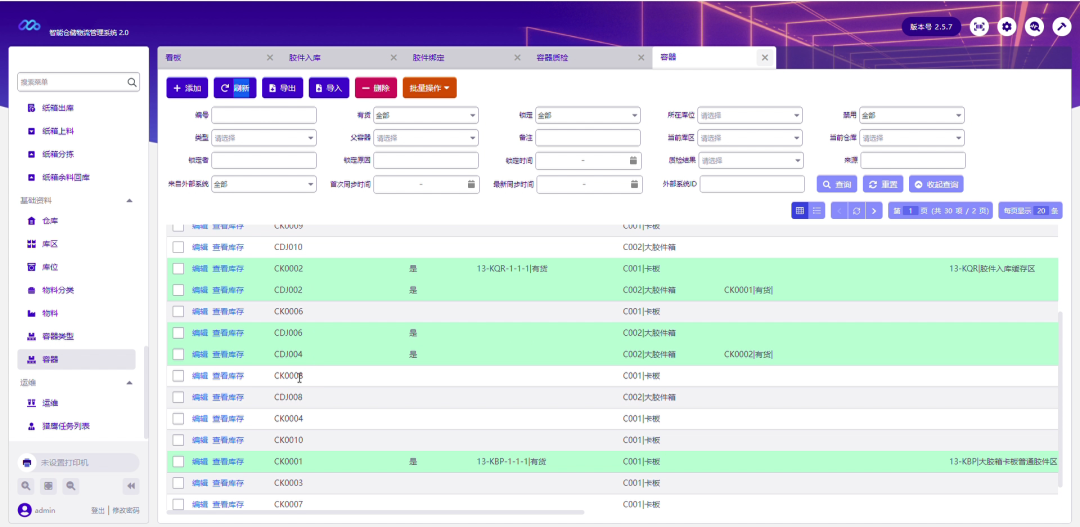Open the 锁定 dropdown filter

tap(588, 115)
